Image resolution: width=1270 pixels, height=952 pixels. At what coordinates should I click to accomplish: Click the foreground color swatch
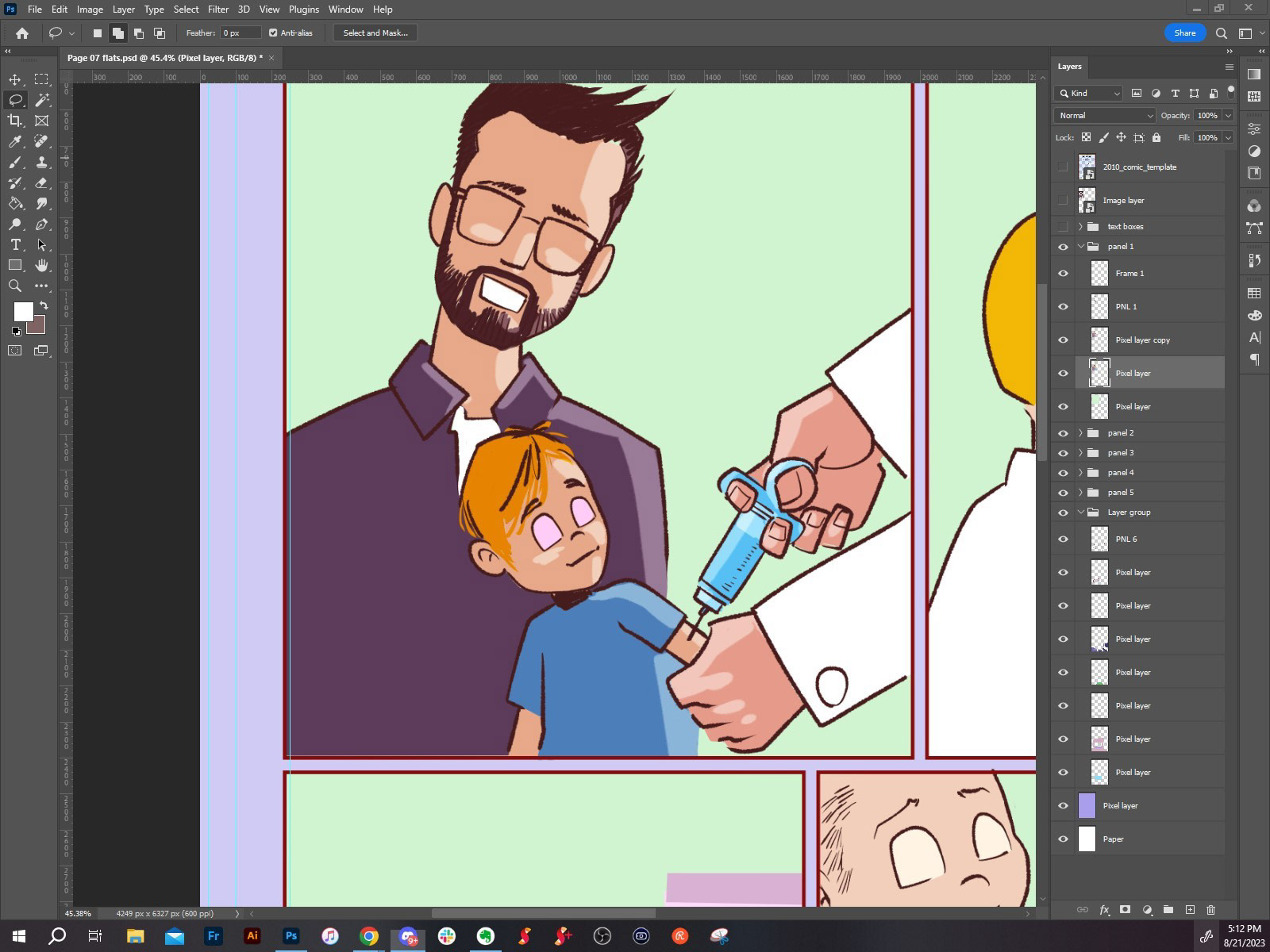(x=22, y=310)
